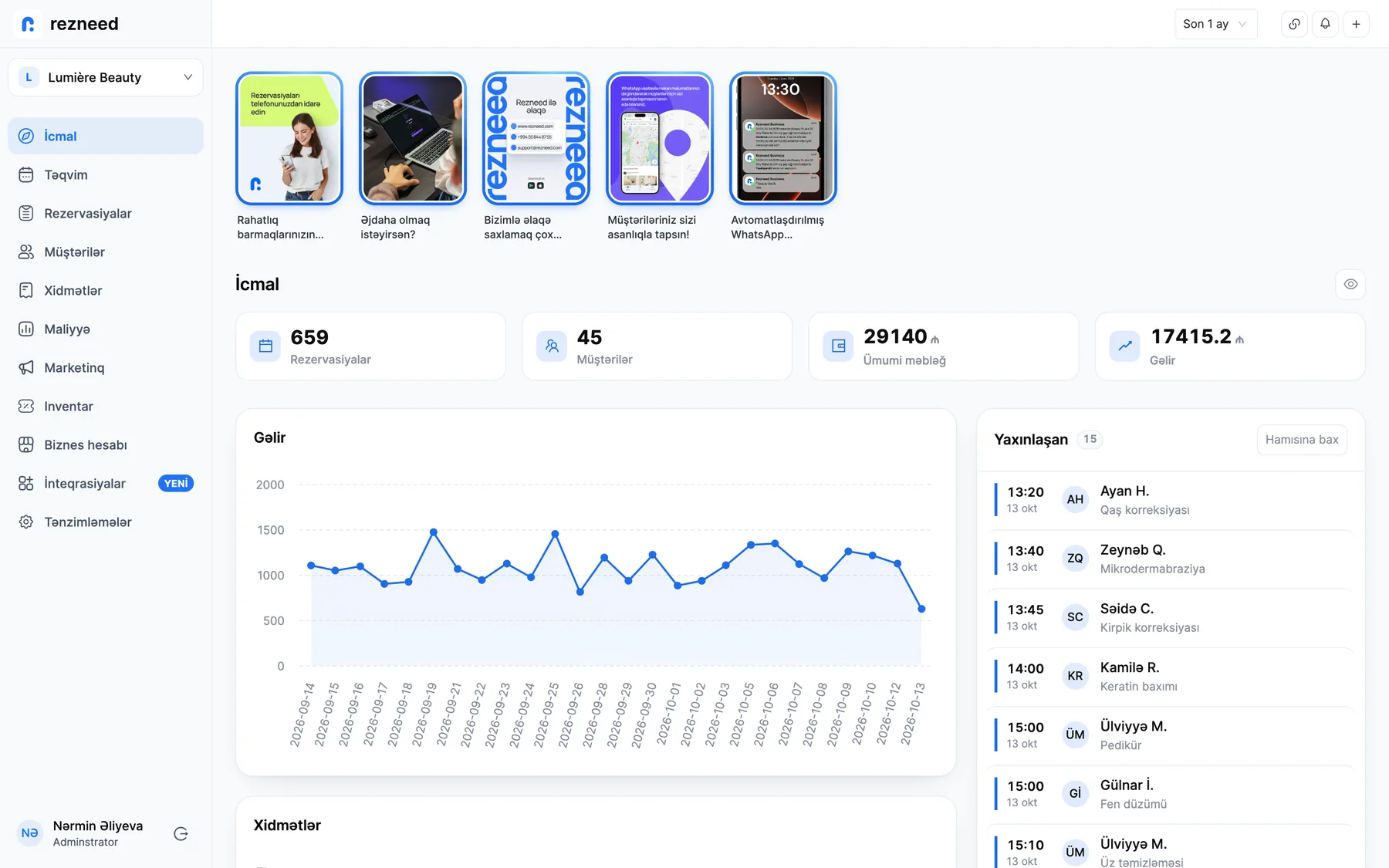Click the Xidmətlər sidebar icon
The height and width of the screenshot is (868, 1389).
click(26, 290)
